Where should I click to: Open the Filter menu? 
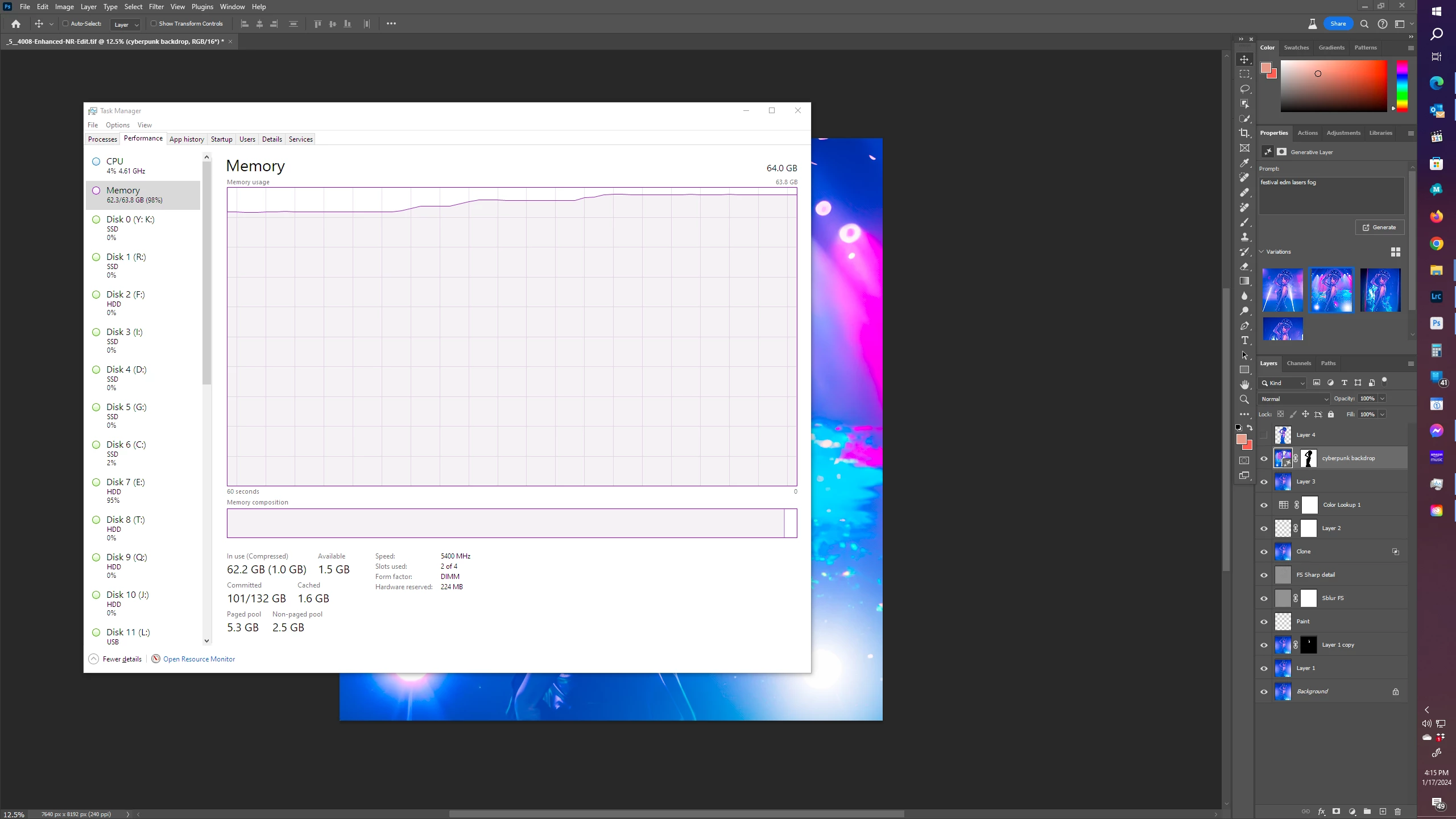[x=156, y=7]
